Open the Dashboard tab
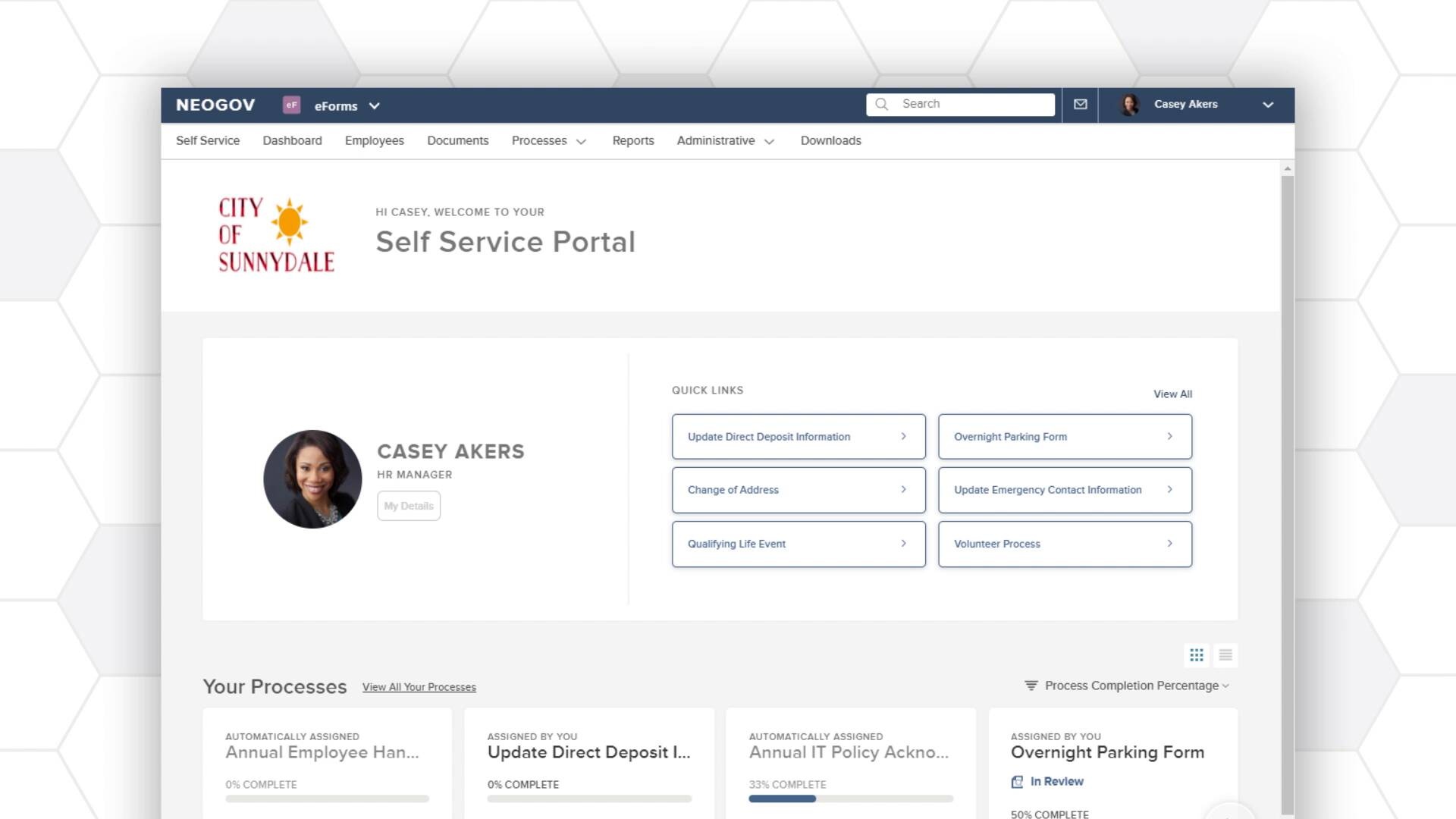Viewport: 1456px width, 819px height. click(292, 140)
